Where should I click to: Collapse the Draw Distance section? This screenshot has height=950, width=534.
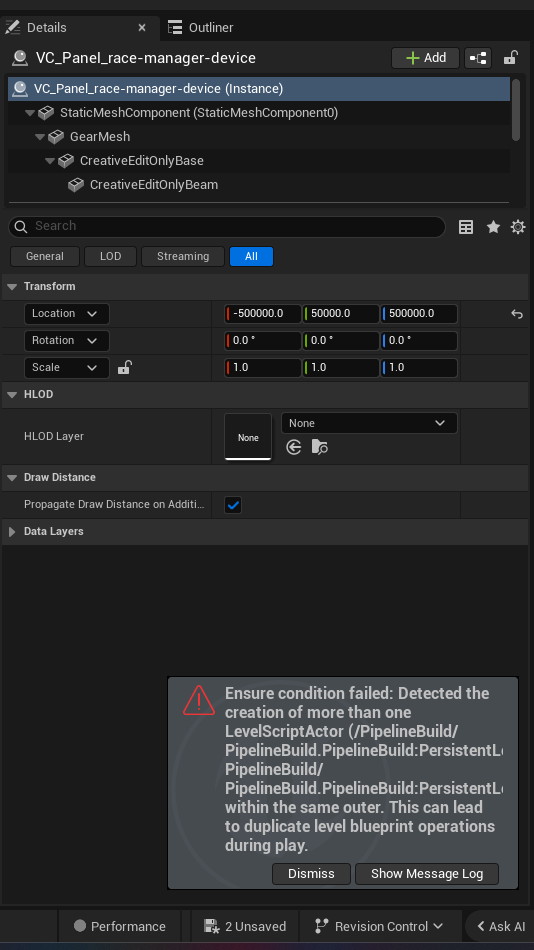point(12,477)
